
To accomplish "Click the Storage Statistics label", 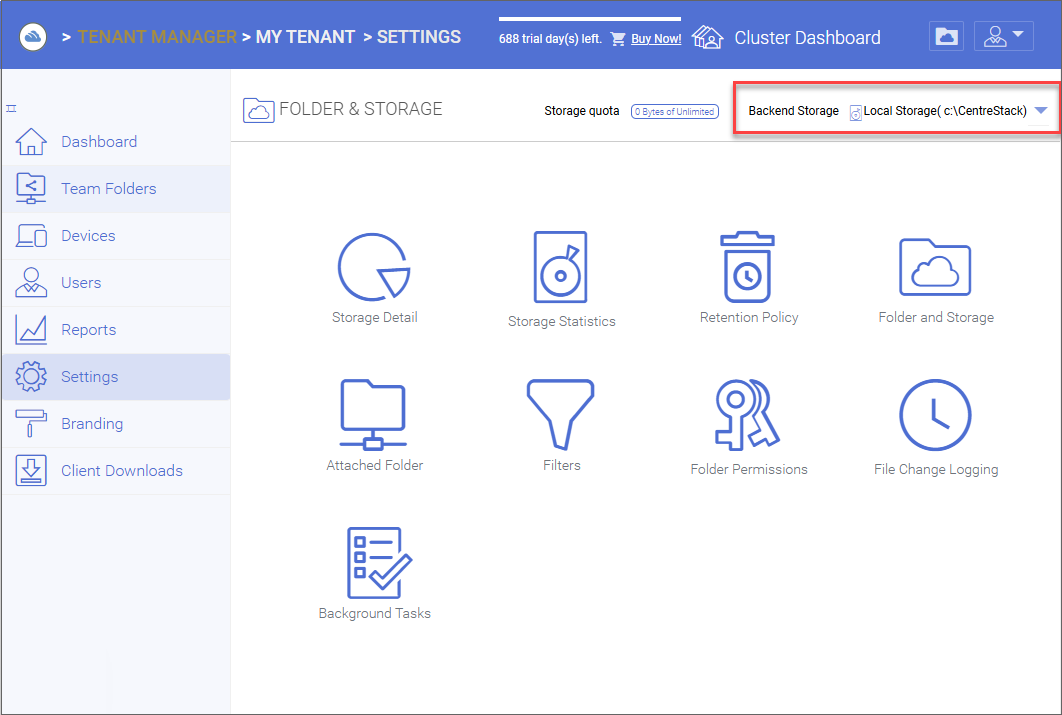I will [x=561, y=321].
